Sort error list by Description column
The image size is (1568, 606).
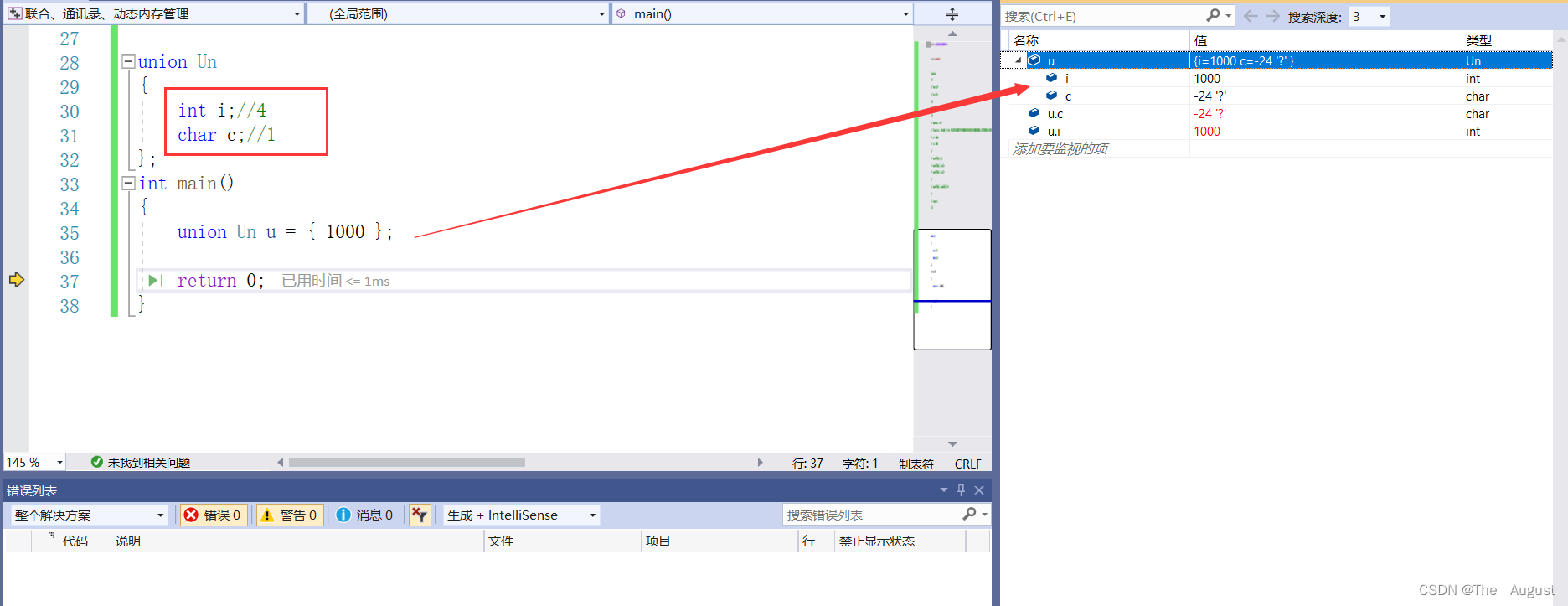click(x=297, y=541)
